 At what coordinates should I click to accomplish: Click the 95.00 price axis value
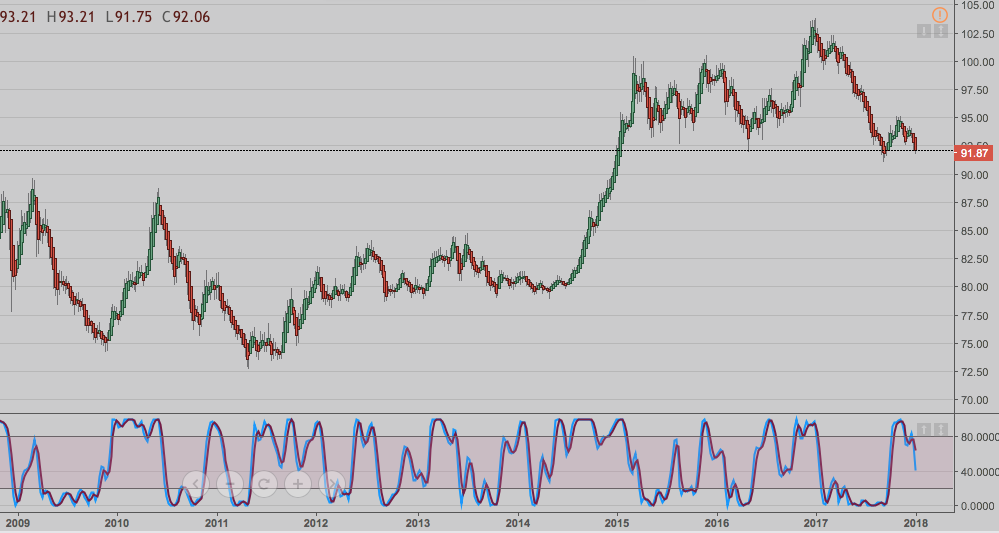(977, 118)
